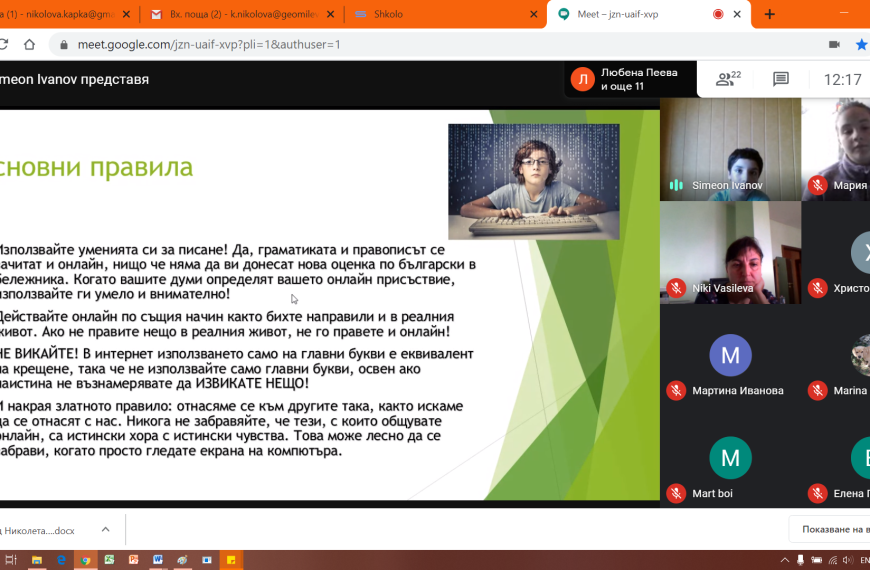Open a new browser tab
Image resolution: width=870 pixels, height=570 pixels.
pyautogui.click(x=770, y=14)
